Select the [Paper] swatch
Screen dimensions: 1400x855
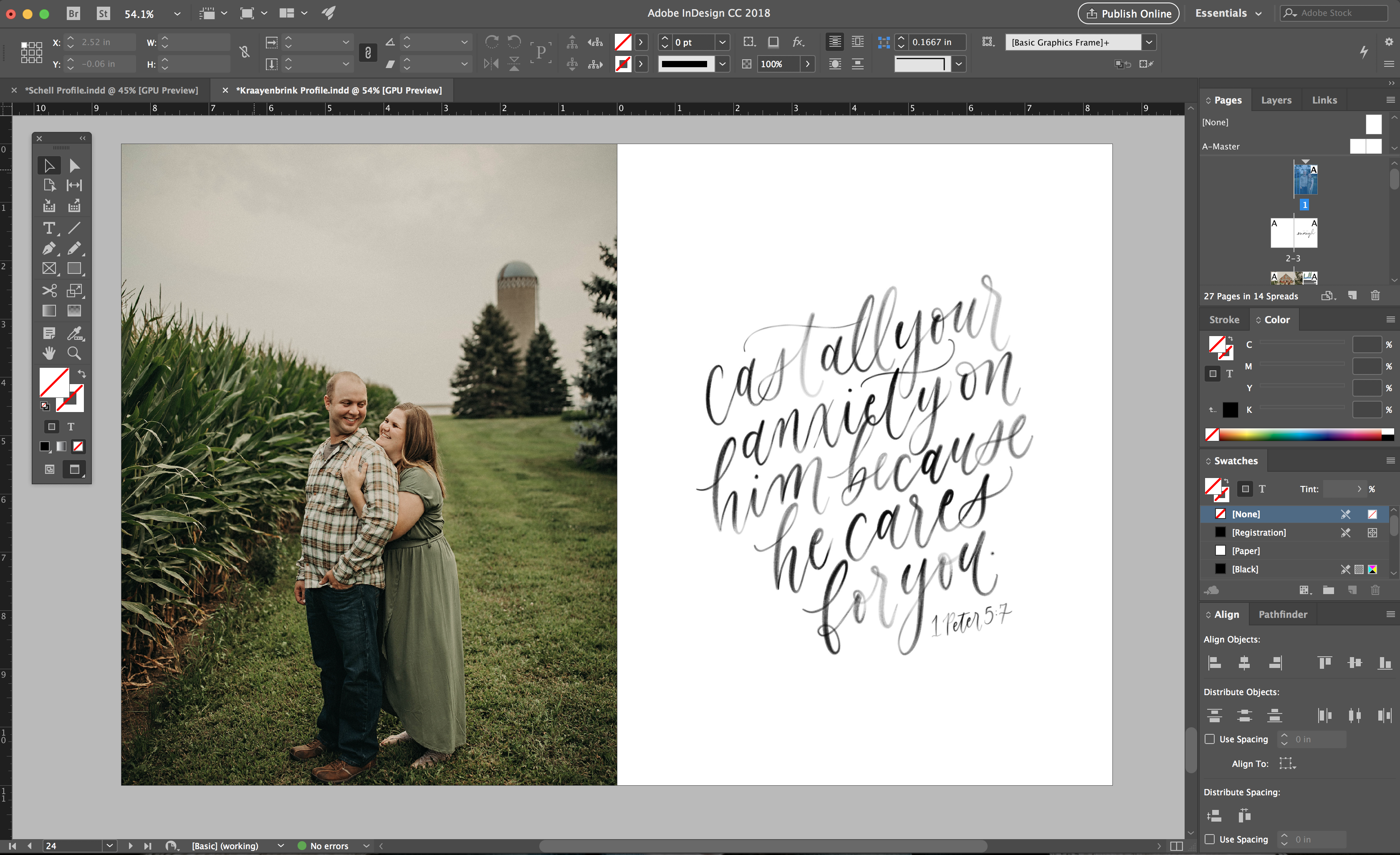point(1246,551)
